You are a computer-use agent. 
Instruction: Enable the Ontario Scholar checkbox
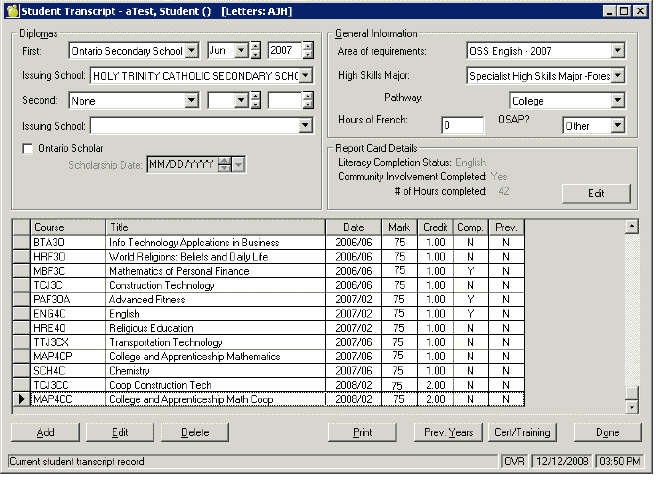tap(28, 149)
